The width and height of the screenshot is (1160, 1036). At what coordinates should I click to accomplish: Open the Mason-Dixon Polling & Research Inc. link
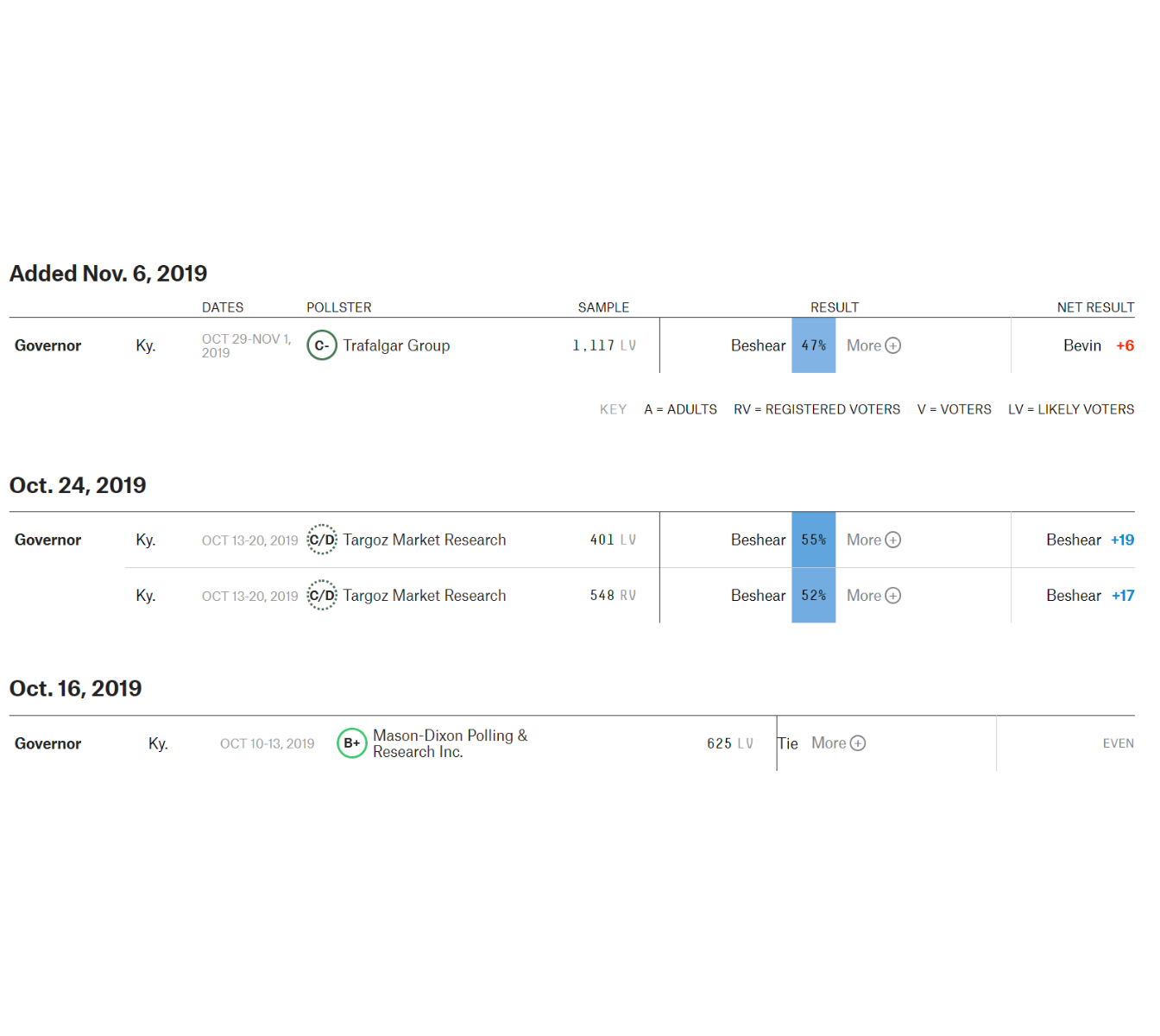(x=450, y=743)
